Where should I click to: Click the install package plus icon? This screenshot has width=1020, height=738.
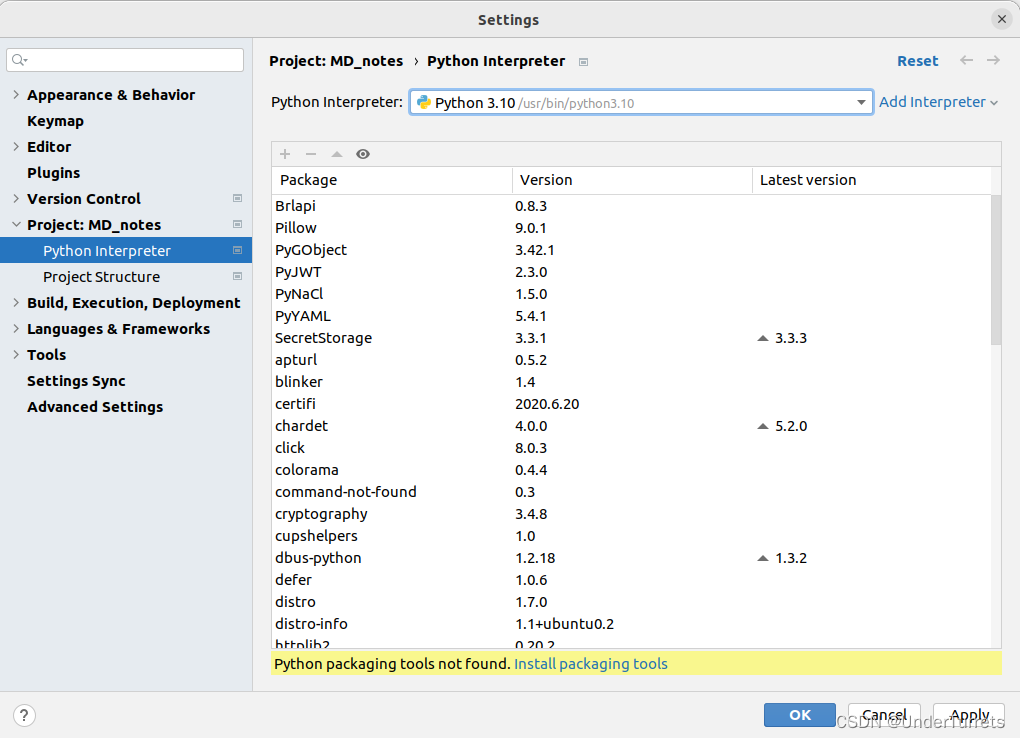point(285,154)
